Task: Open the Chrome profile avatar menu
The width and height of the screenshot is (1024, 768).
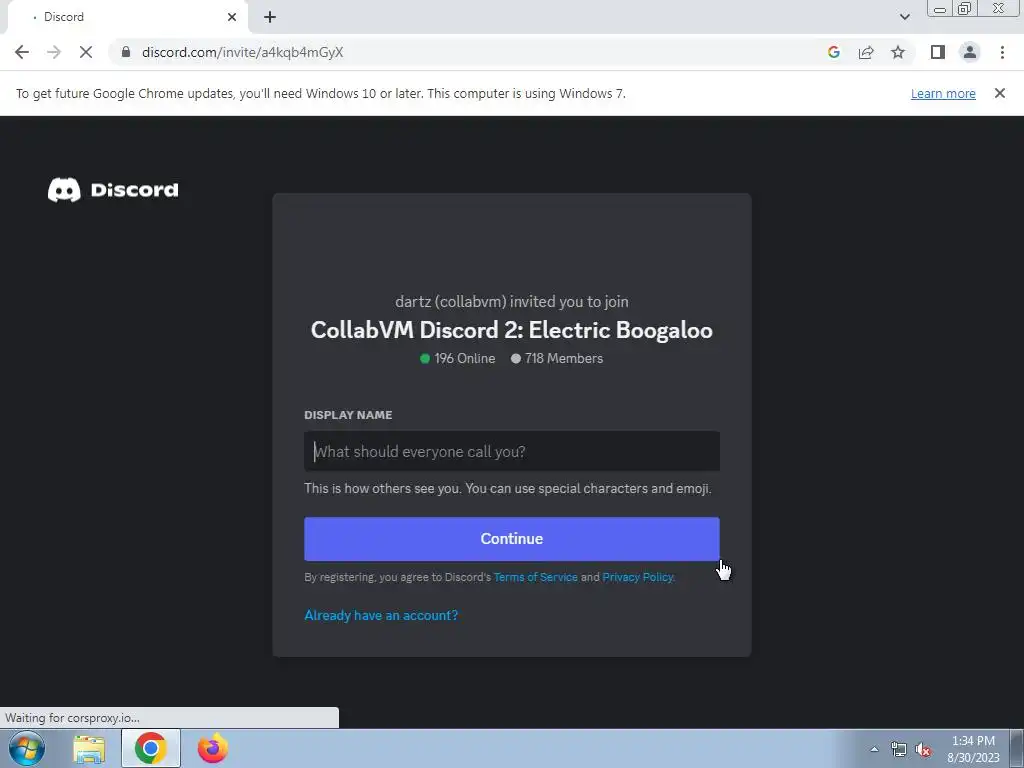Action: [970, 52]
